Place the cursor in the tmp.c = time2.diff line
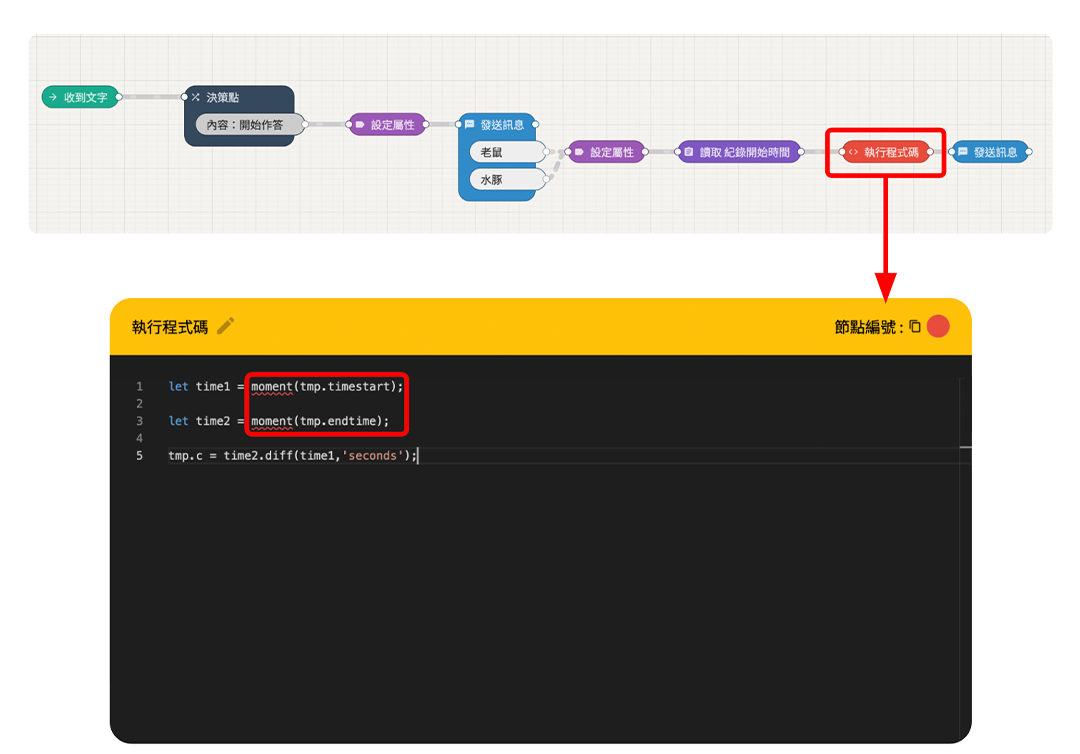 coord(293,455)
